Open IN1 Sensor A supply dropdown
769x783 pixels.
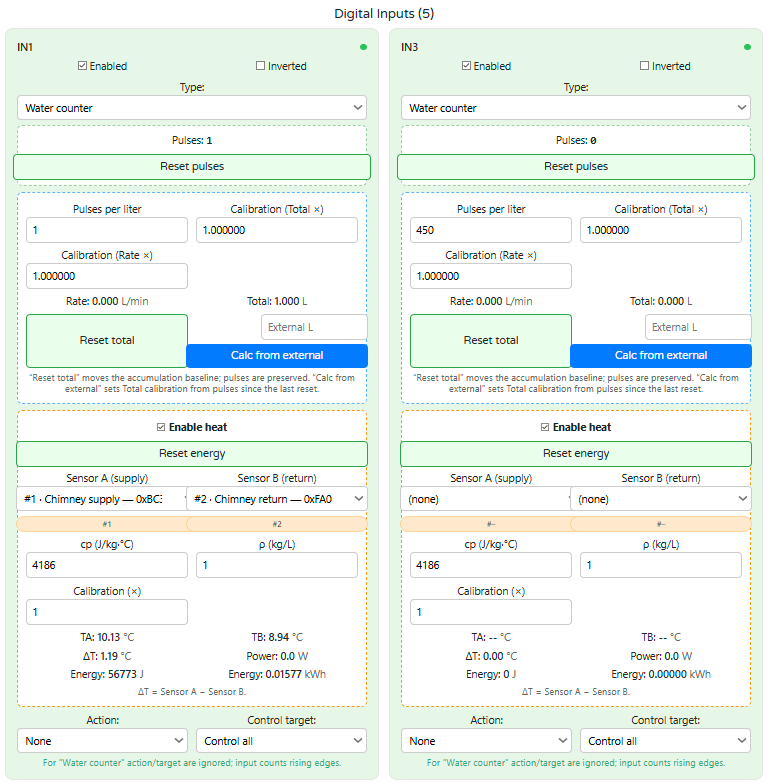click(102, 499)
